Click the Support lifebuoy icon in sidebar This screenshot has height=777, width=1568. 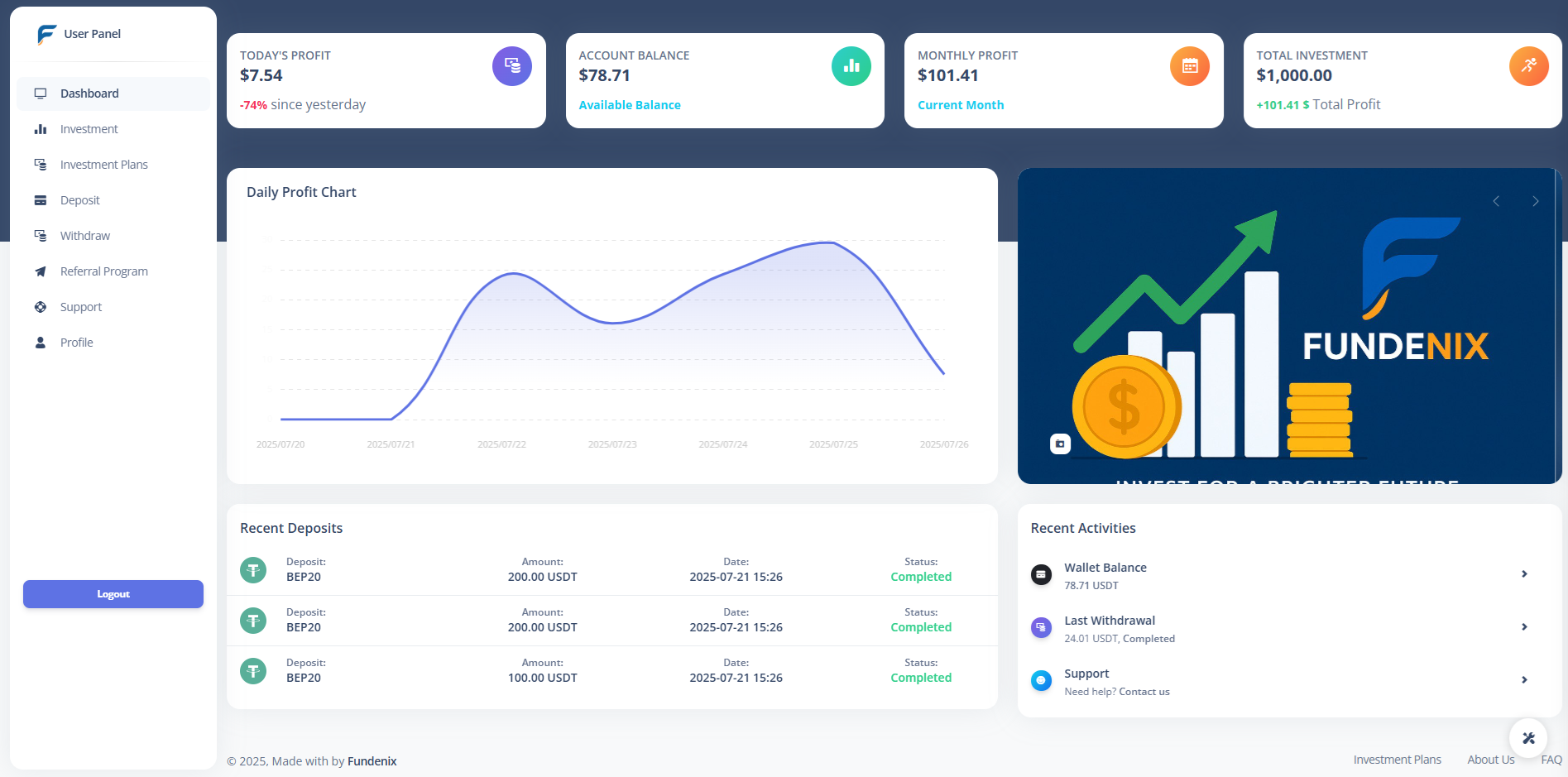pyautogui.click(x=41, y=307)
